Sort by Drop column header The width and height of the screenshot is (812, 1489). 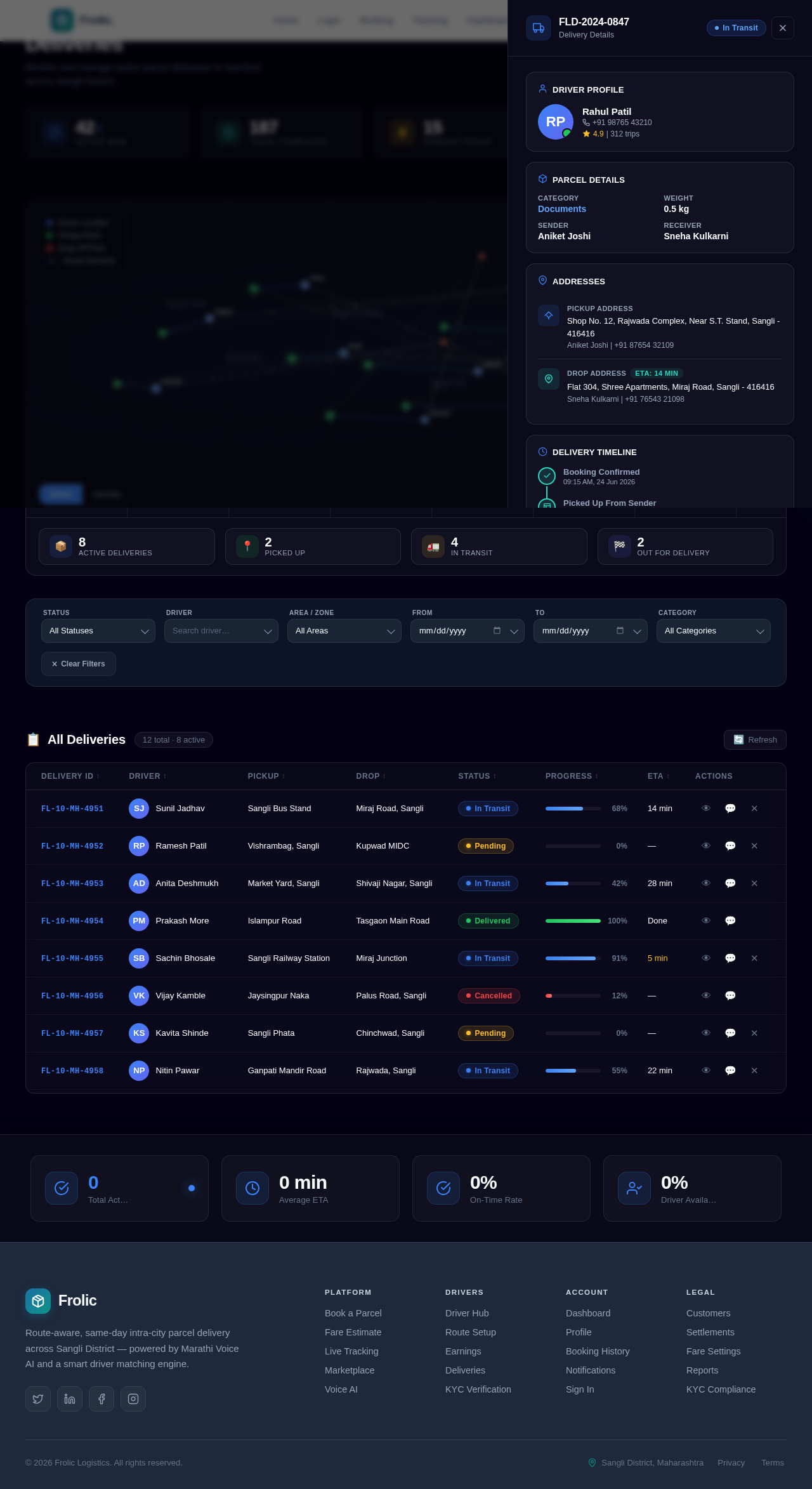[371, 776]
